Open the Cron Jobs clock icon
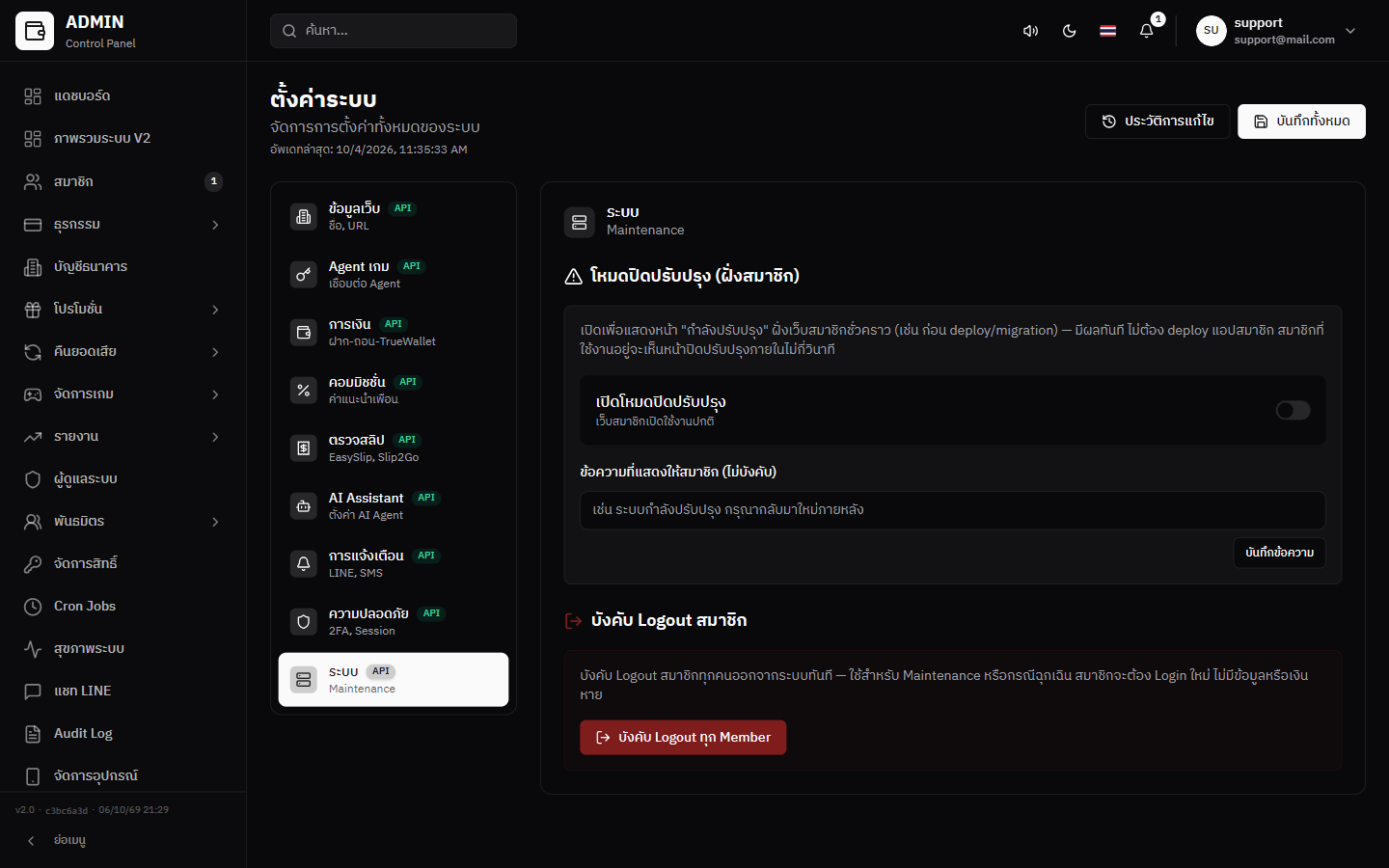1389x868 pixels. click(x=33, y=607)
